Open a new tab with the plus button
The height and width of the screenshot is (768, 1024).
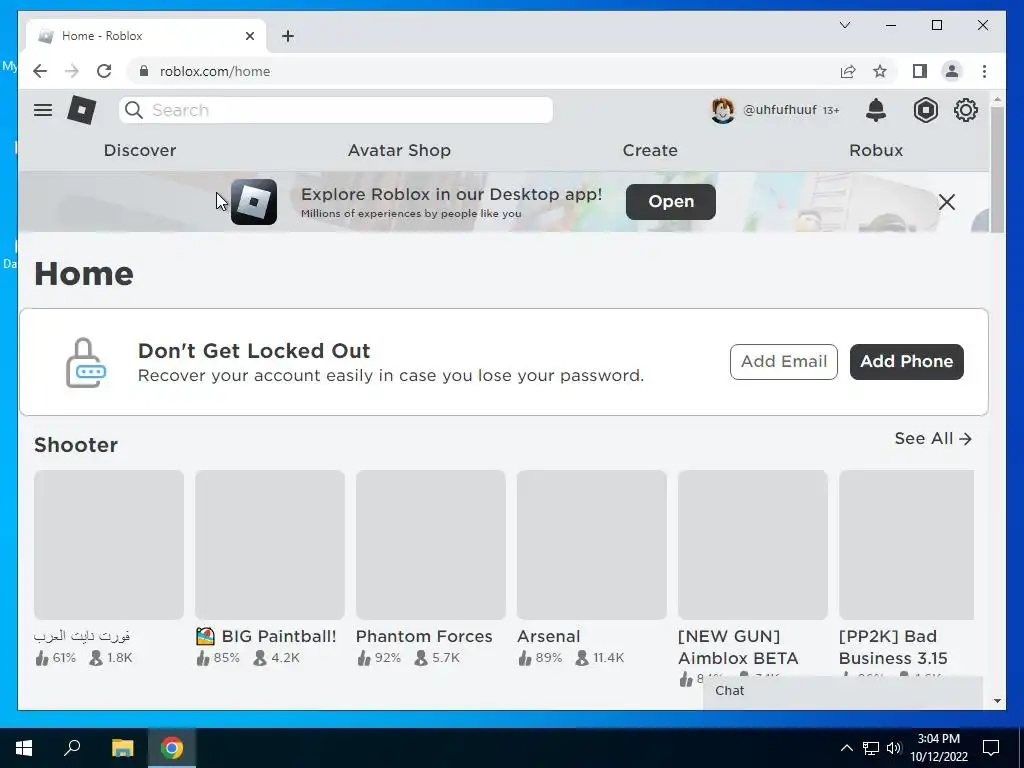288,36
